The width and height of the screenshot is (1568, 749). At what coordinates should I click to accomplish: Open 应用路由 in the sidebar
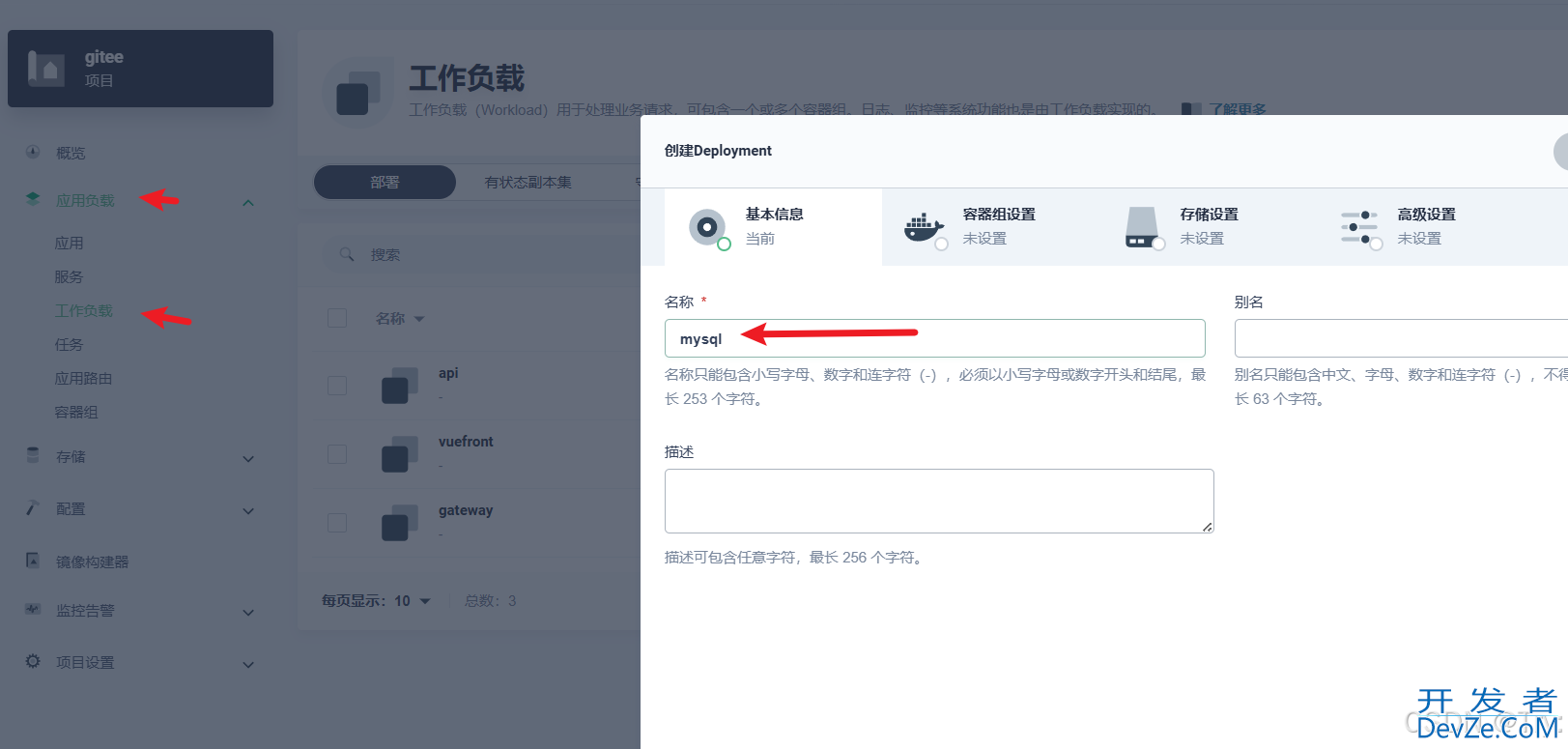(x=83, y=378)
